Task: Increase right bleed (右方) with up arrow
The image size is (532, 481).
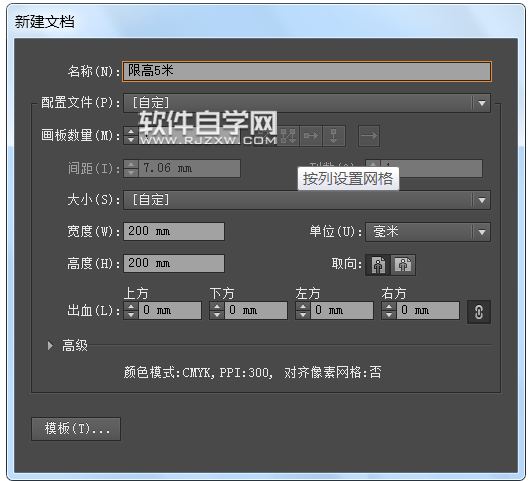Action: (x=389, y=306)
